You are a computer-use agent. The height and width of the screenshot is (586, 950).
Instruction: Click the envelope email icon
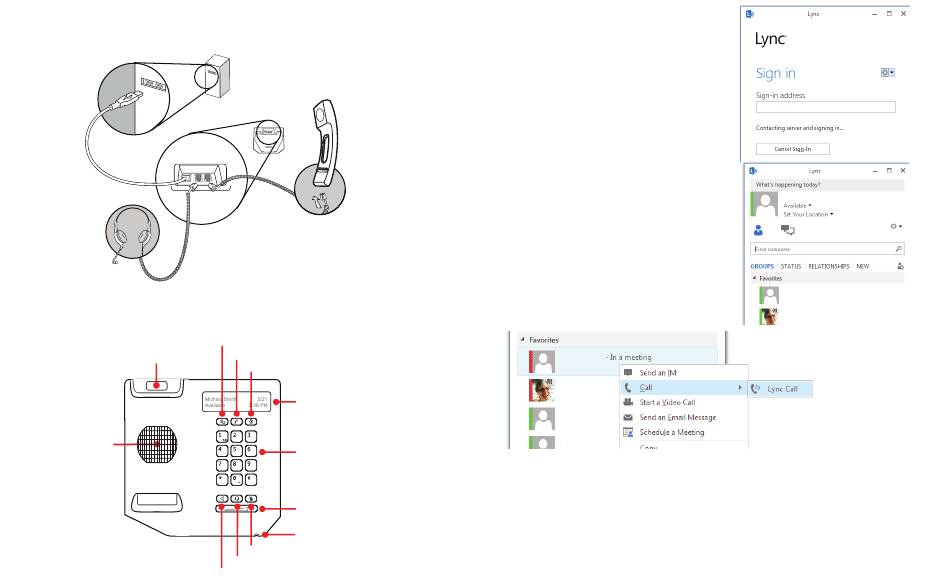(x=628, y=418)
